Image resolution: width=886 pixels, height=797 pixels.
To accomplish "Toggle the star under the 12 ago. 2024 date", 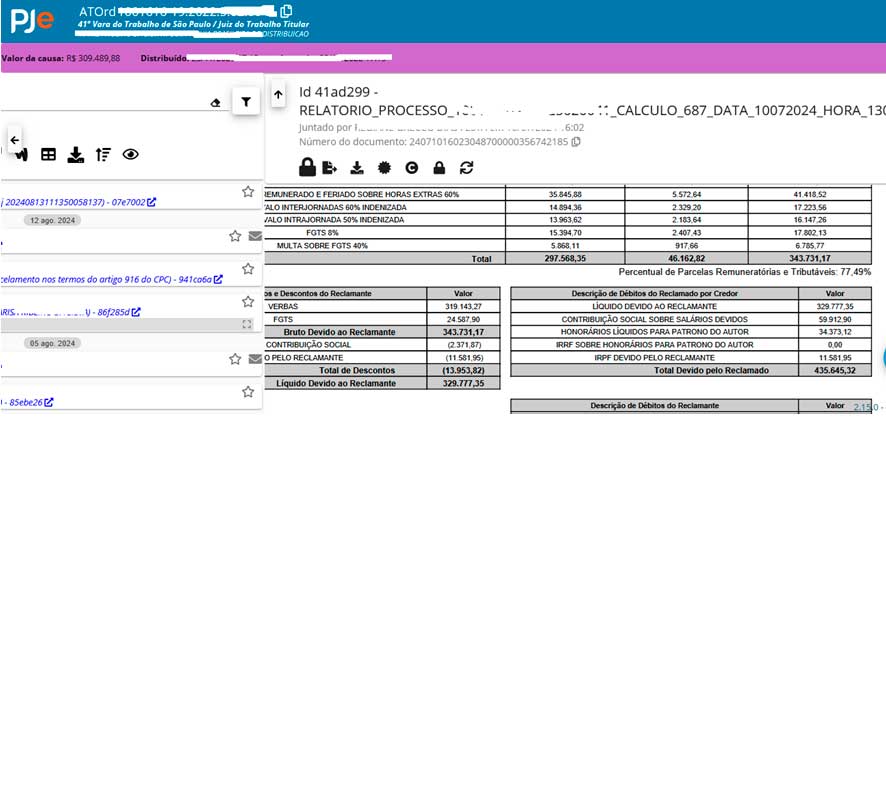I will click(235, 236).
